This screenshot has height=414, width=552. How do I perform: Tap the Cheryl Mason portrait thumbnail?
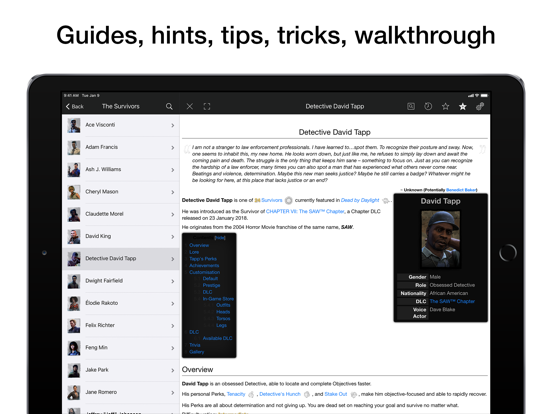click(74, 192)
